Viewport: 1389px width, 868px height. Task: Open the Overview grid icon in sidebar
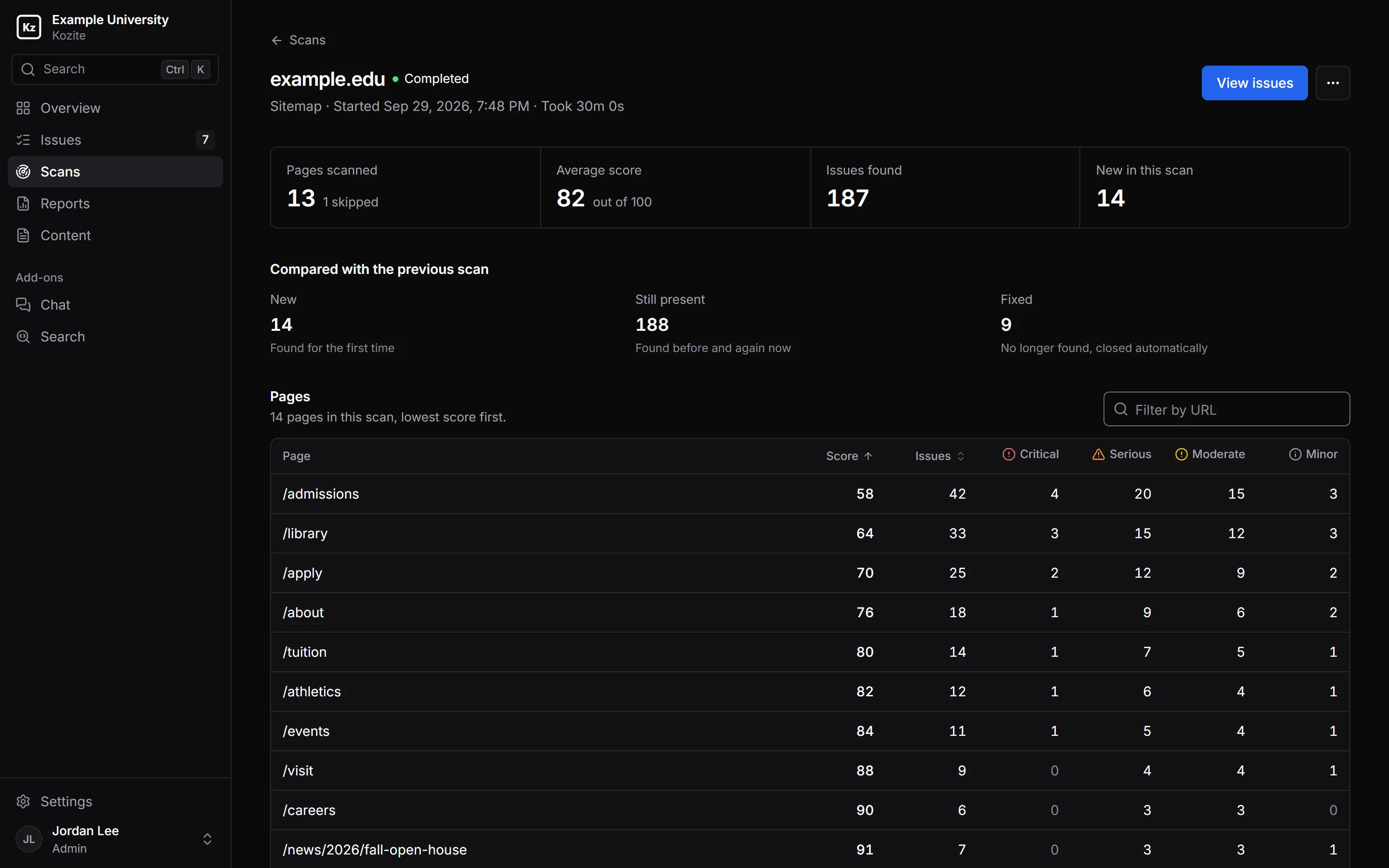point(23,108)
